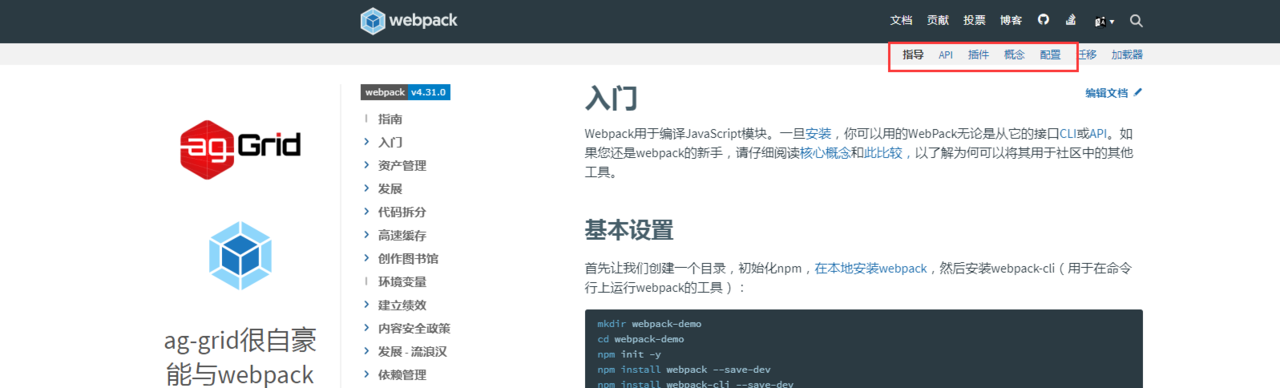Open the 投票 header menu
The image size is (1280, 388).
click(x=974, y=20)
